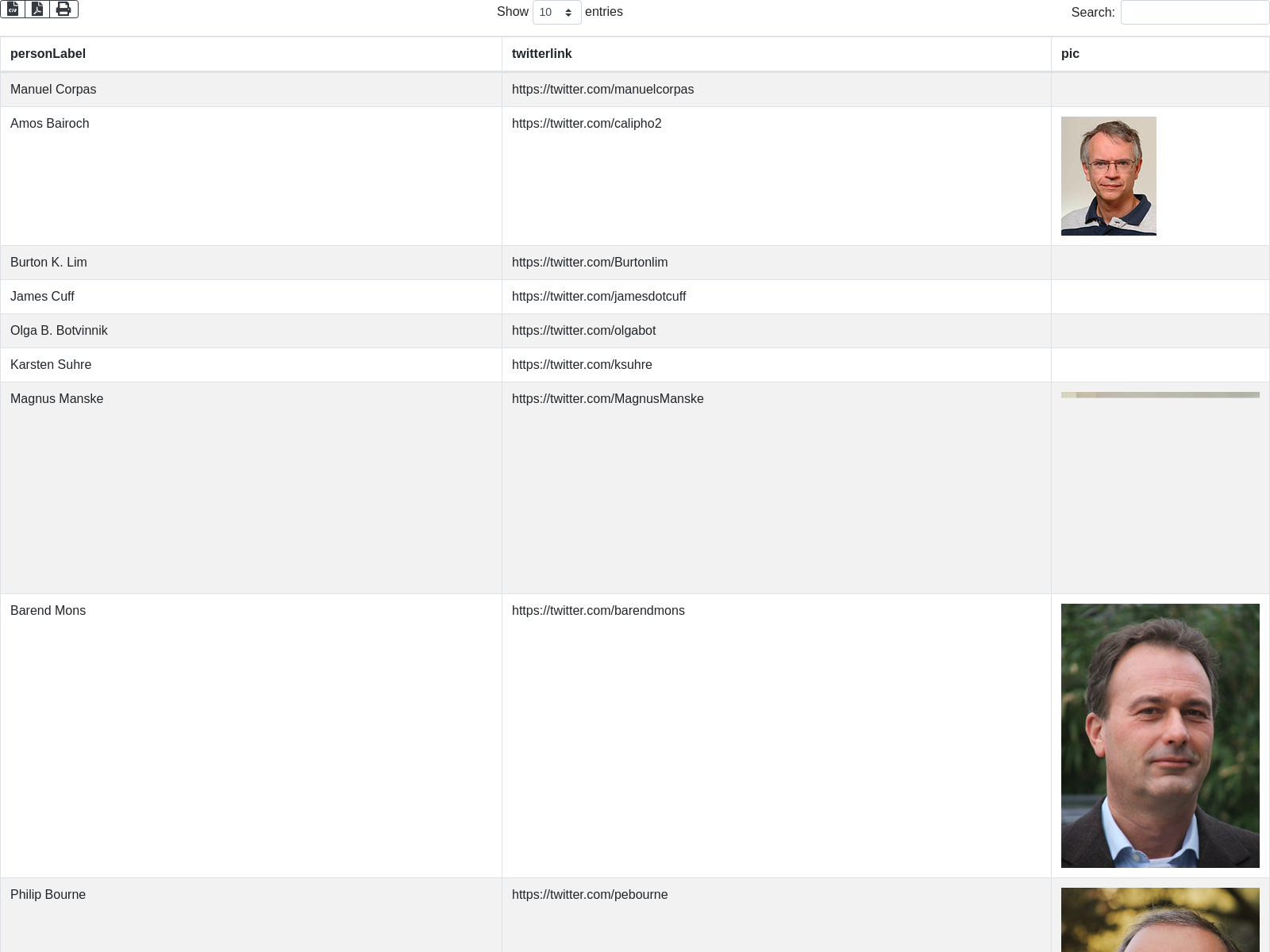Screen dimensions: 1270x952
Task: Click Amos Bairoch's portrait photo
Action: 1108,176
